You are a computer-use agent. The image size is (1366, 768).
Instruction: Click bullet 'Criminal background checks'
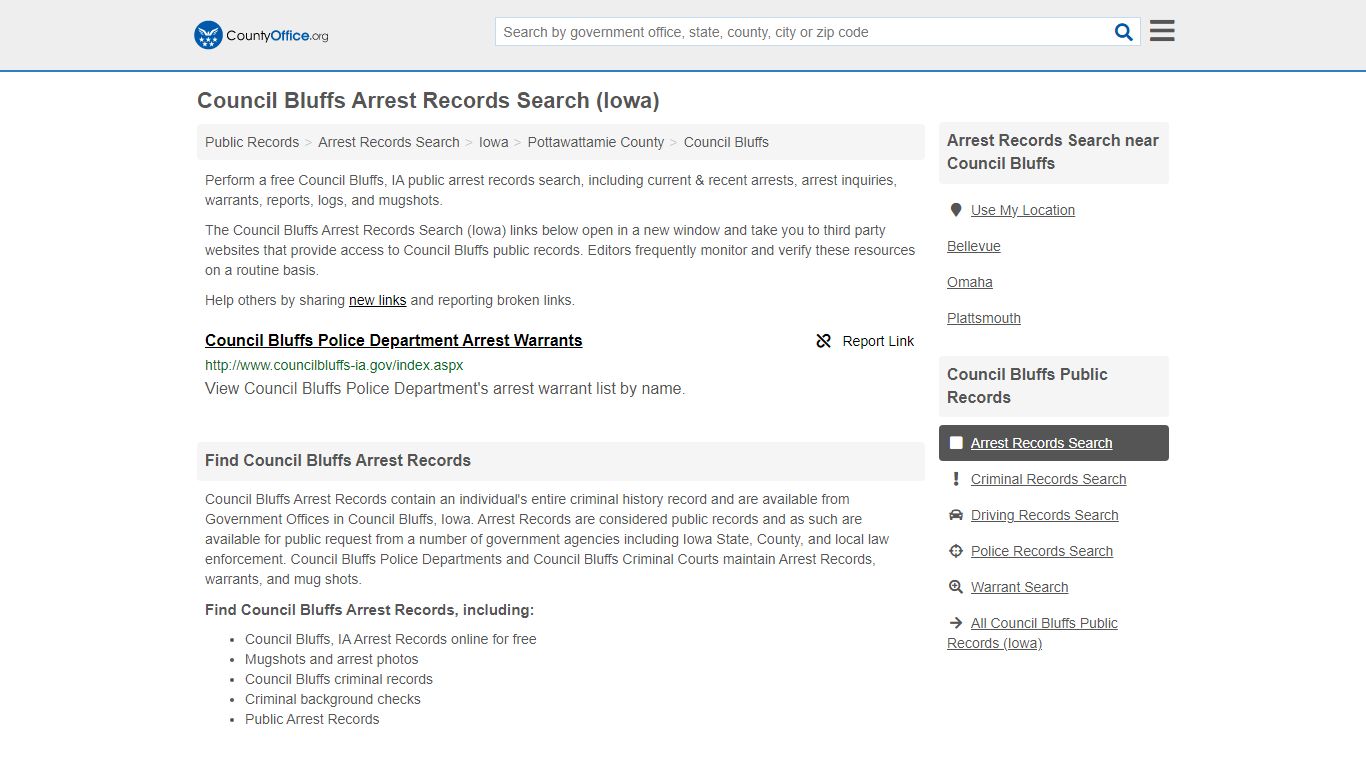point(333,699)
